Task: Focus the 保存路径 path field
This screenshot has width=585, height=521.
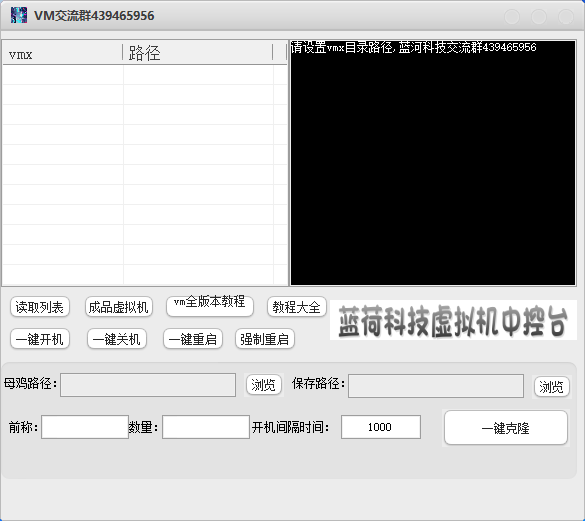Action: 436,386
